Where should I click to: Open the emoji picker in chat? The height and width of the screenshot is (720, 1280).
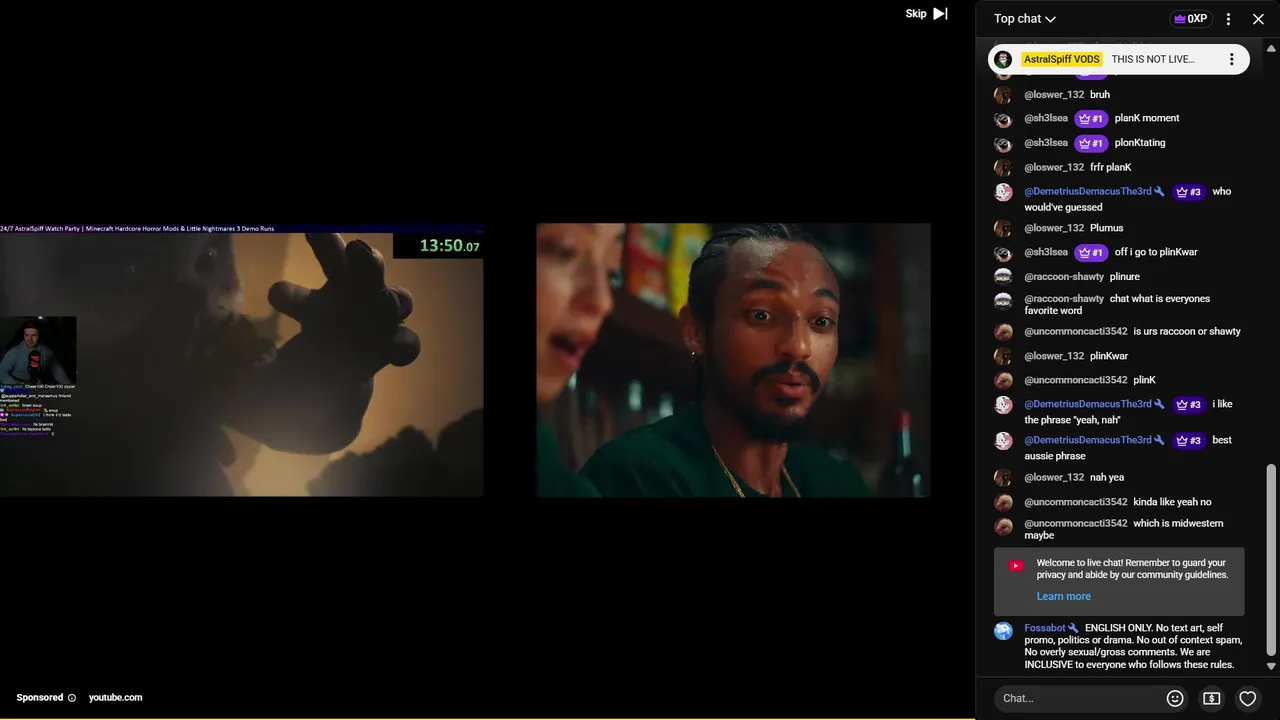coord(1175,698)
